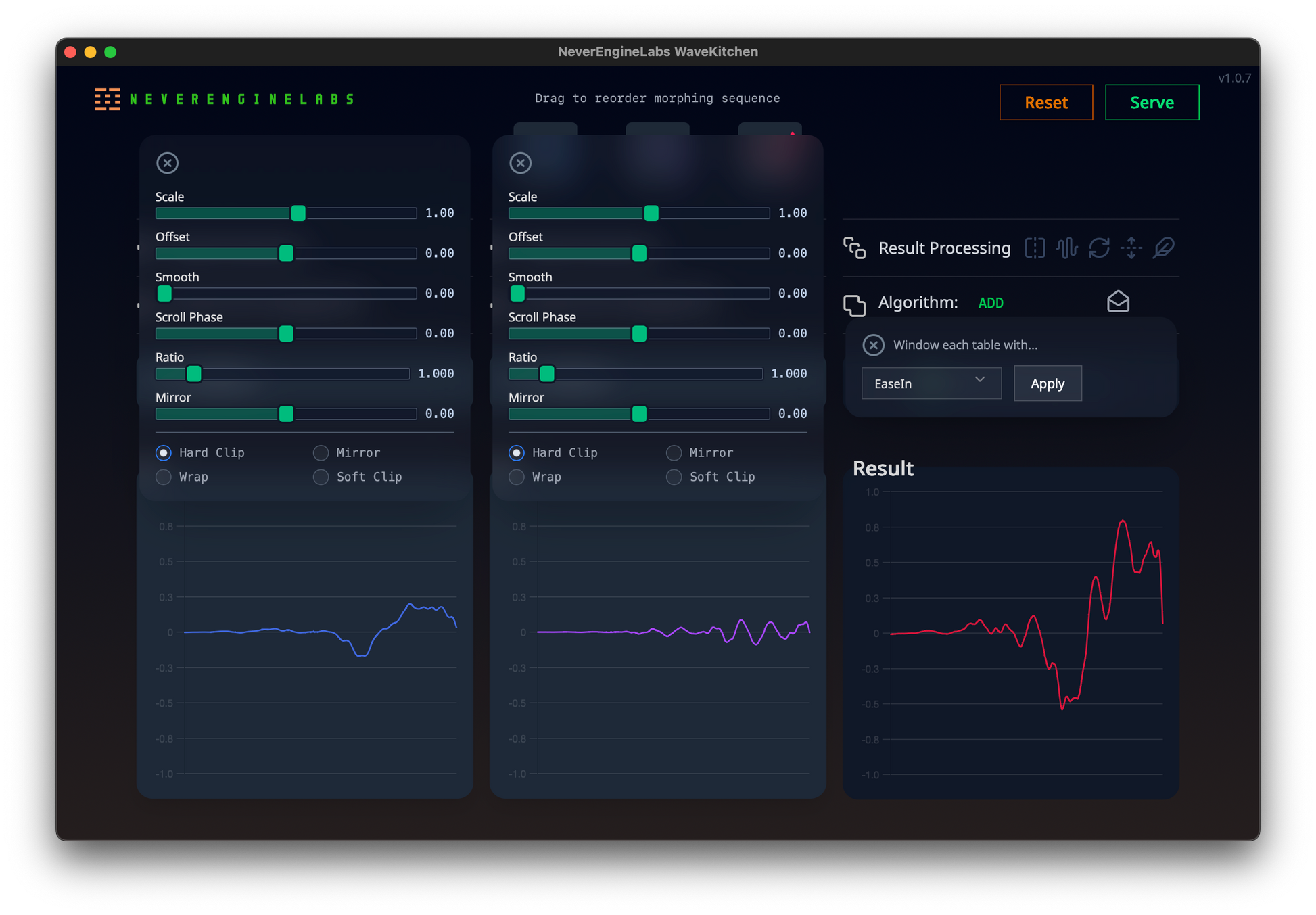Select Wrap clip mode in second panel
This screenshot has height=915, width=1316.
pos(517,477)
